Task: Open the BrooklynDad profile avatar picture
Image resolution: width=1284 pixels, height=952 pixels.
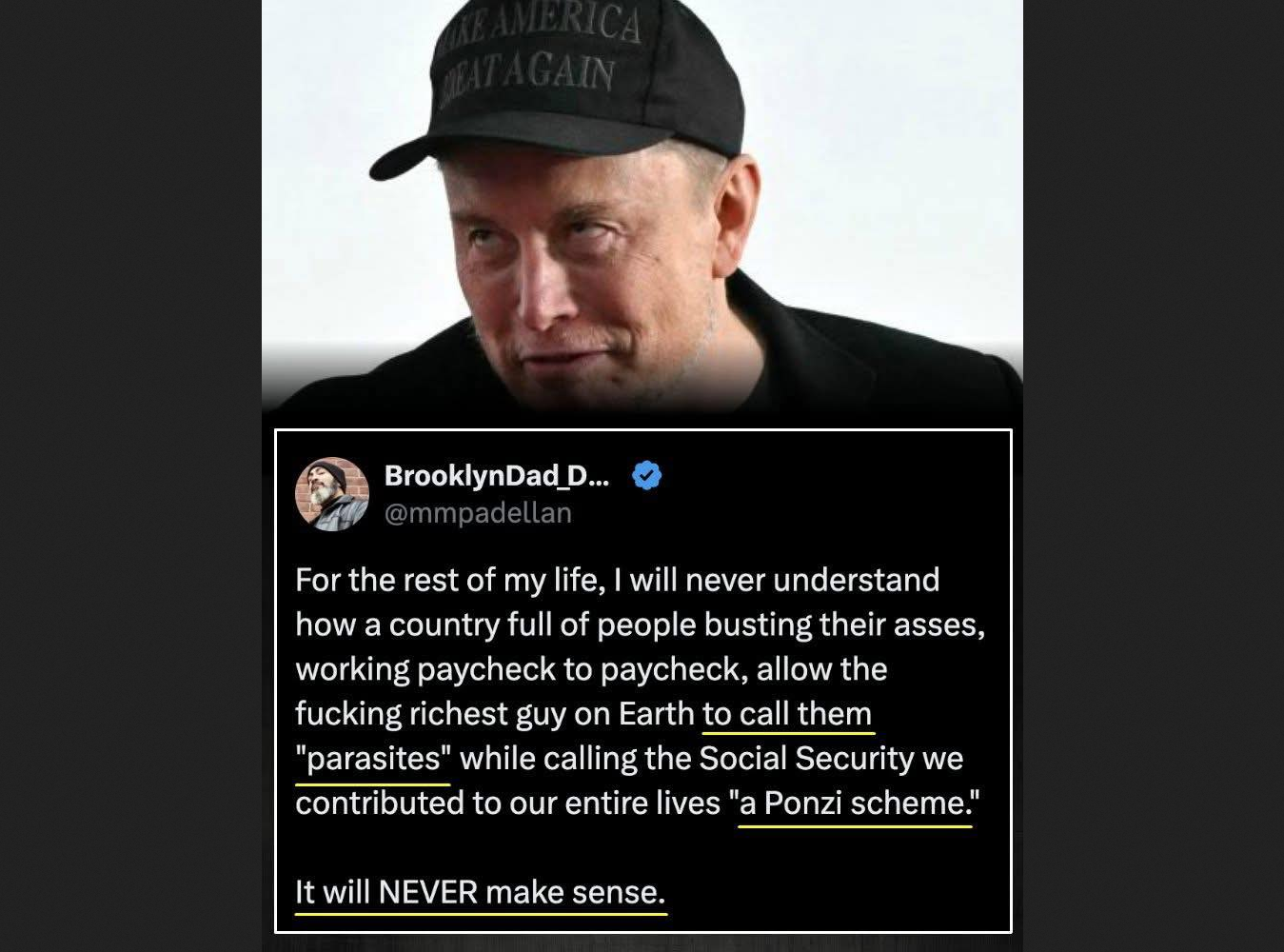Action: [x=332, y=493]
